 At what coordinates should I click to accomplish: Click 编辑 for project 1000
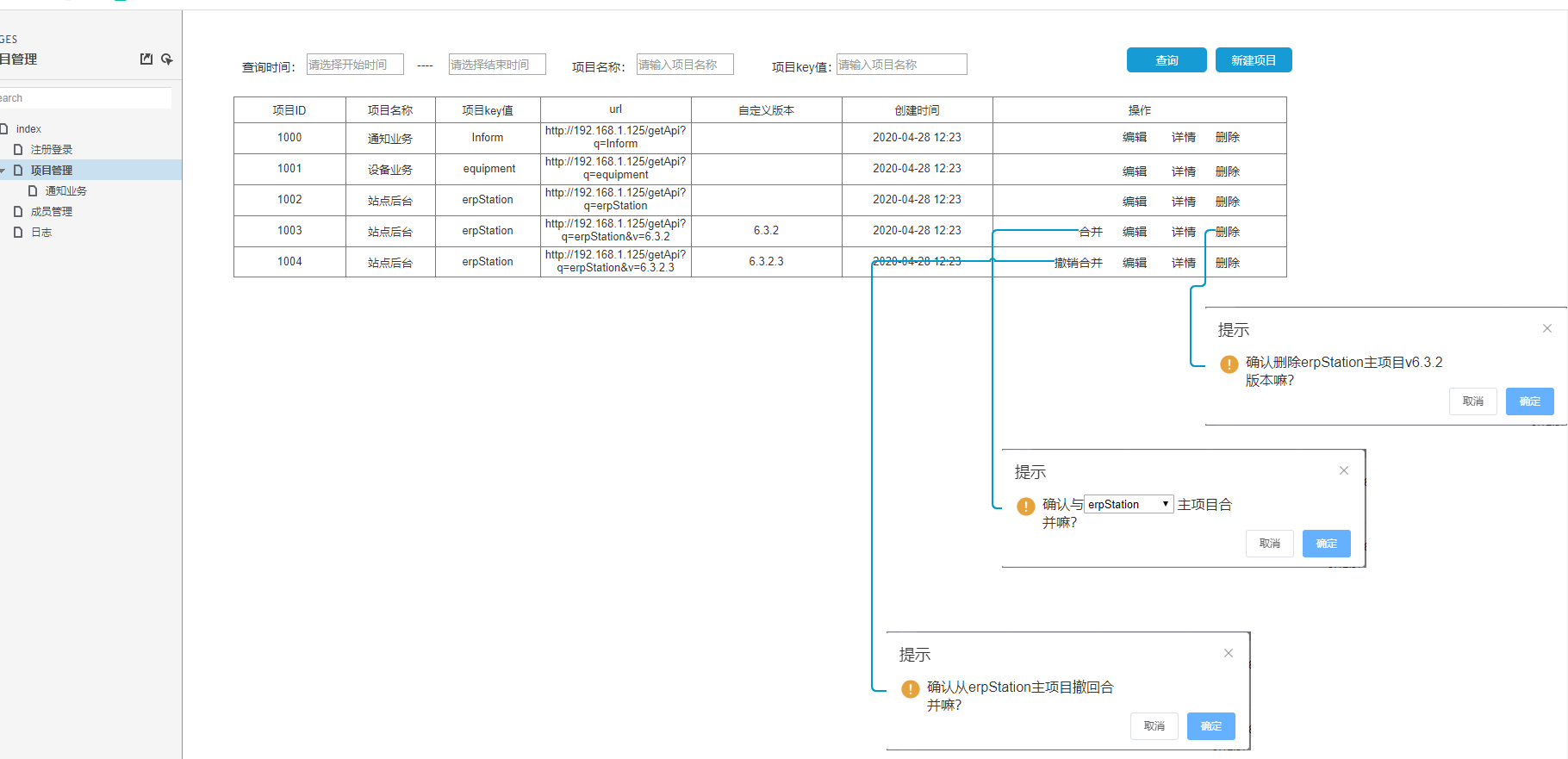(x=1135, y=137)
